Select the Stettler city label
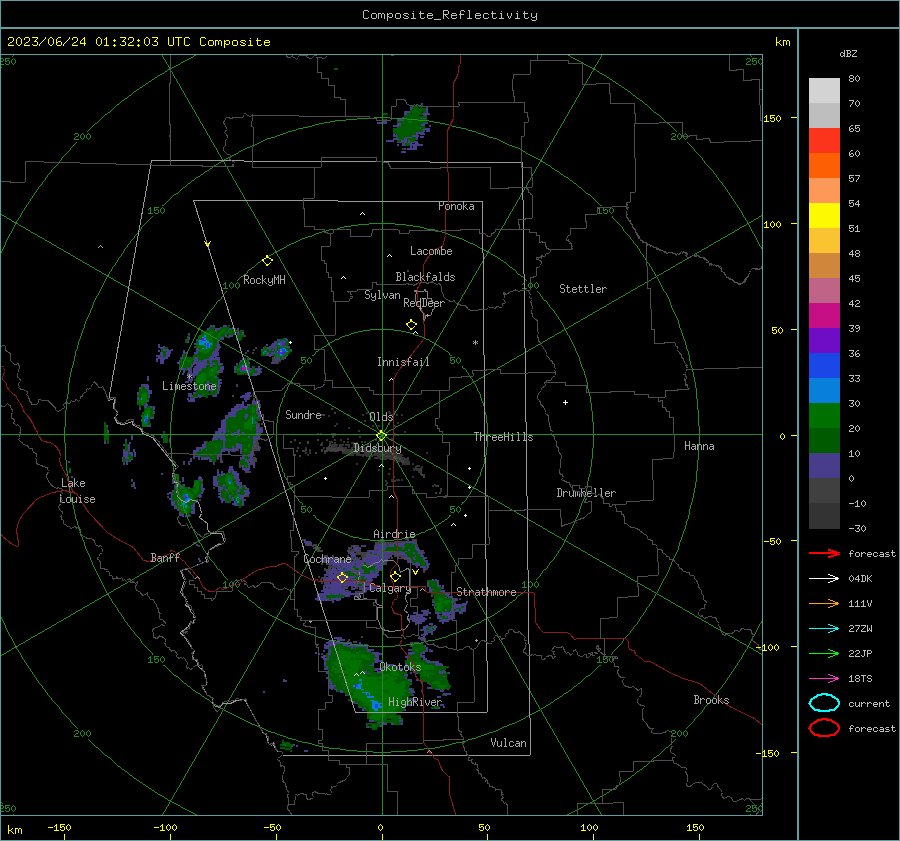900x841 pixels. click(x=583, y=289)
